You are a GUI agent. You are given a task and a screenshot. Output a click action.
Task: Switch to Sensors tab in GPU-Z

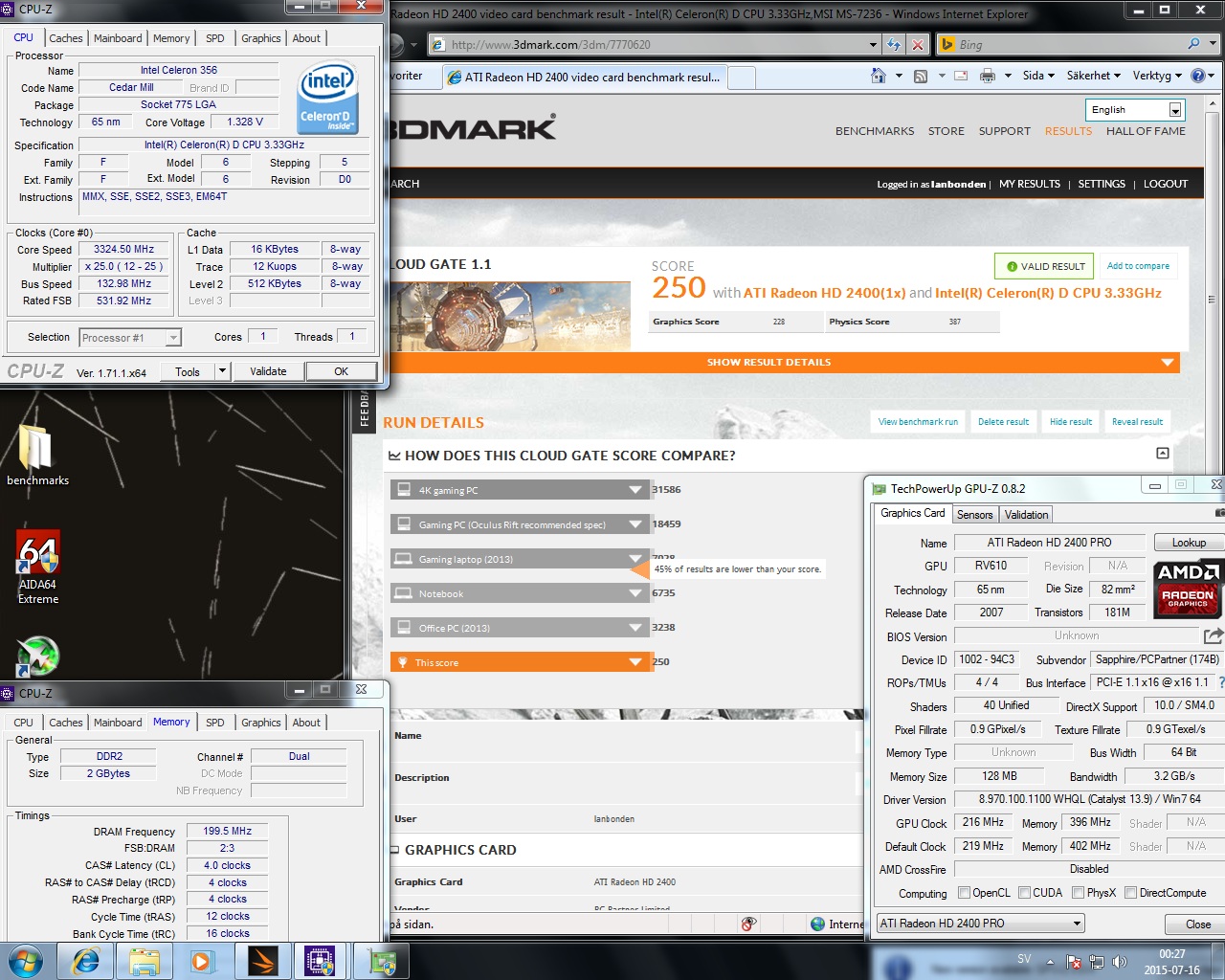pyautogui.click(x=975, y=514)
